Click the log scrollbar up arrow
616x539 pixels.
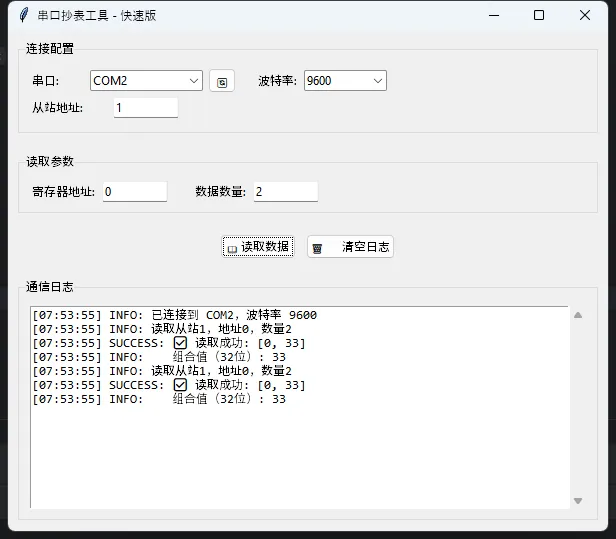578,315
